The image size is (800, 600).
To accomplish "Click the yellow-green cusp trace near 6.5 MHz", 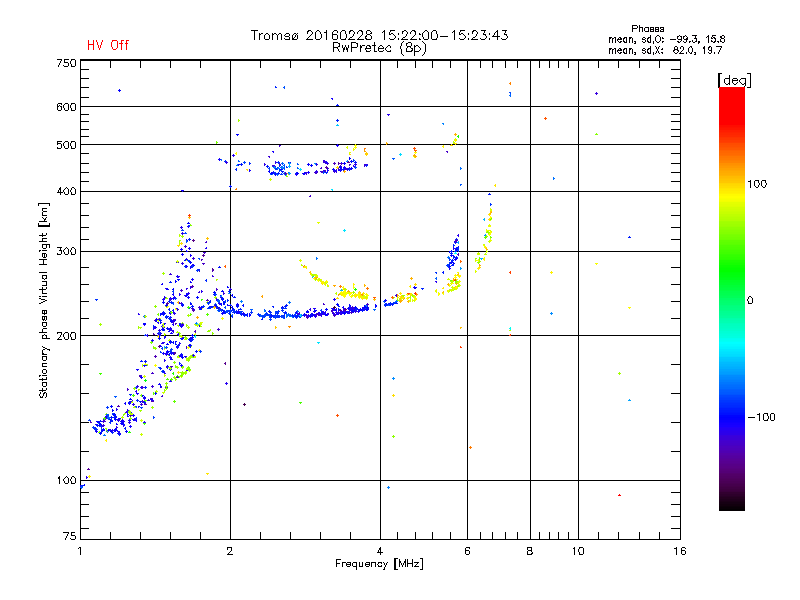I will pyautogui.click(x=486, y=237).
